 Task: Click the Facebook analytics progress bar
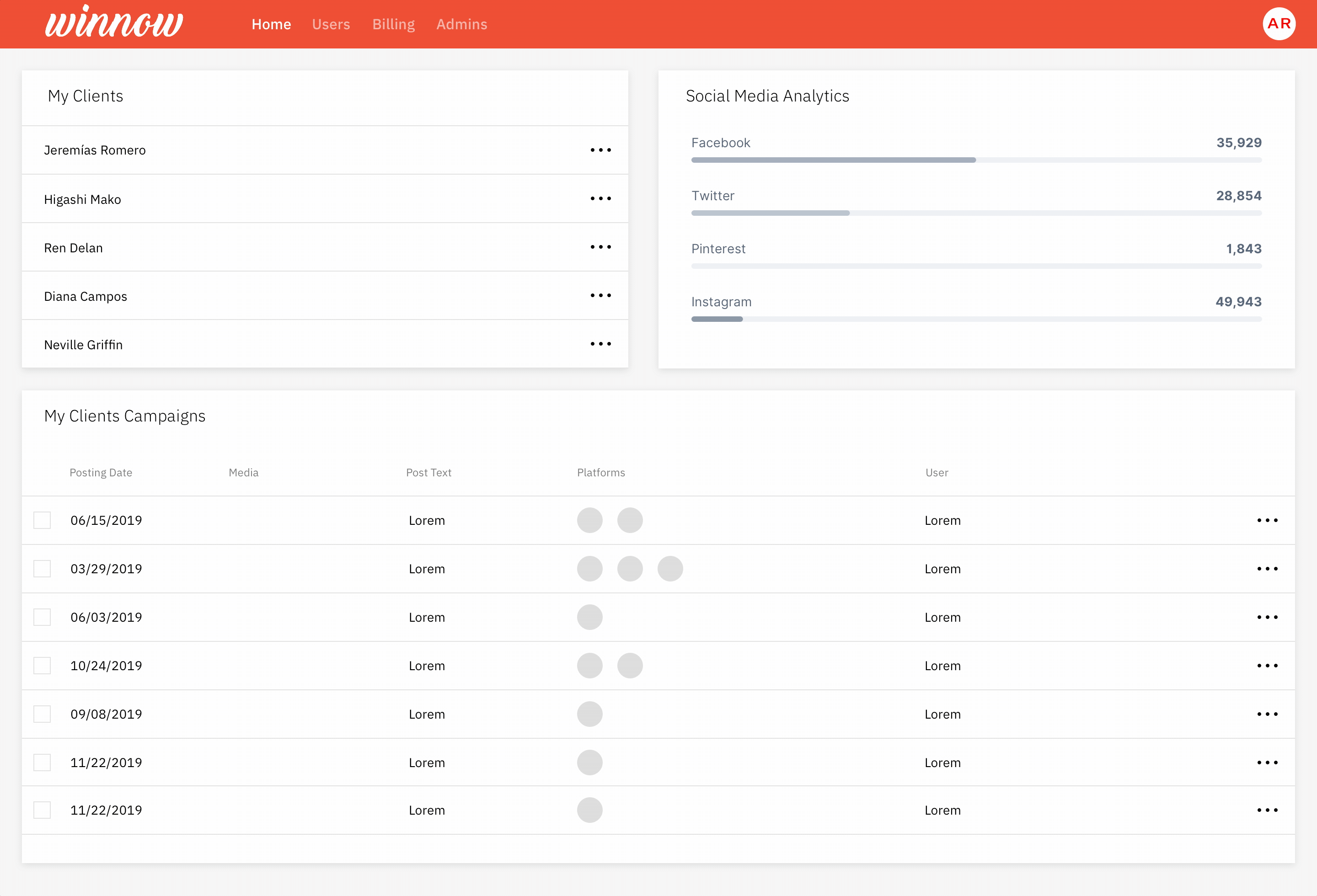pos(976,160)
